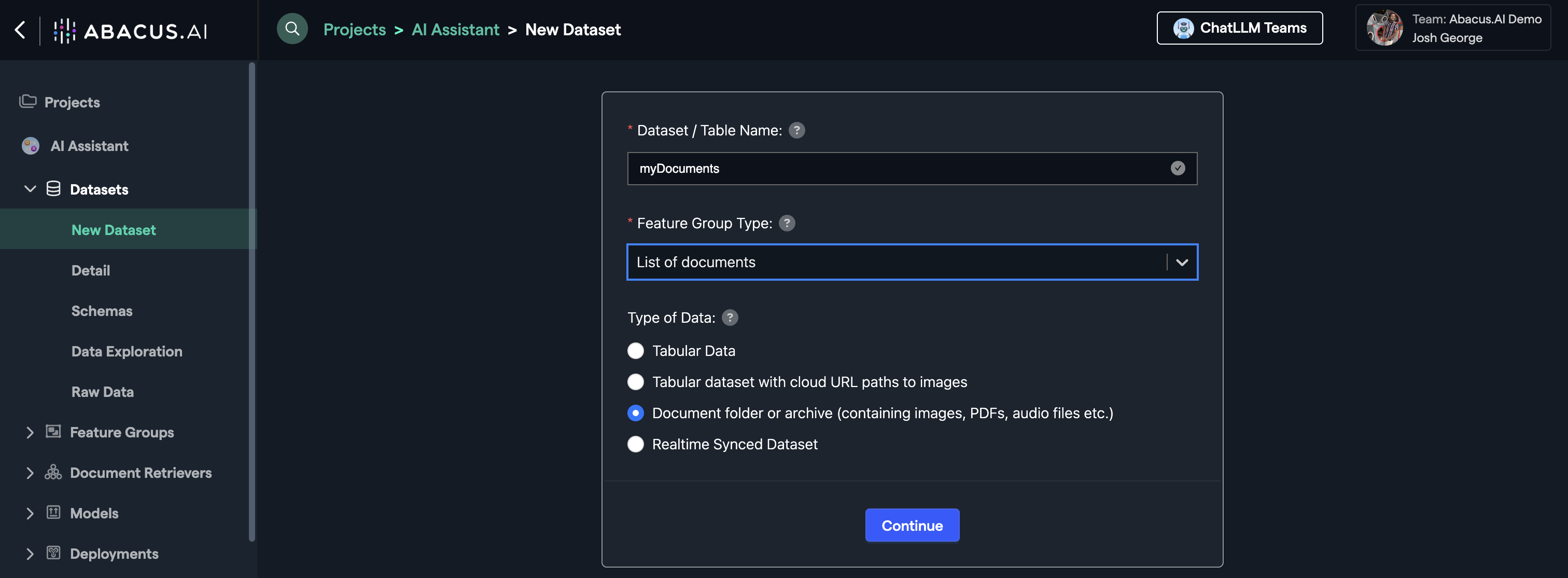
Task: Click the Projects folder icon in sidebar
Action: point(28,102)
